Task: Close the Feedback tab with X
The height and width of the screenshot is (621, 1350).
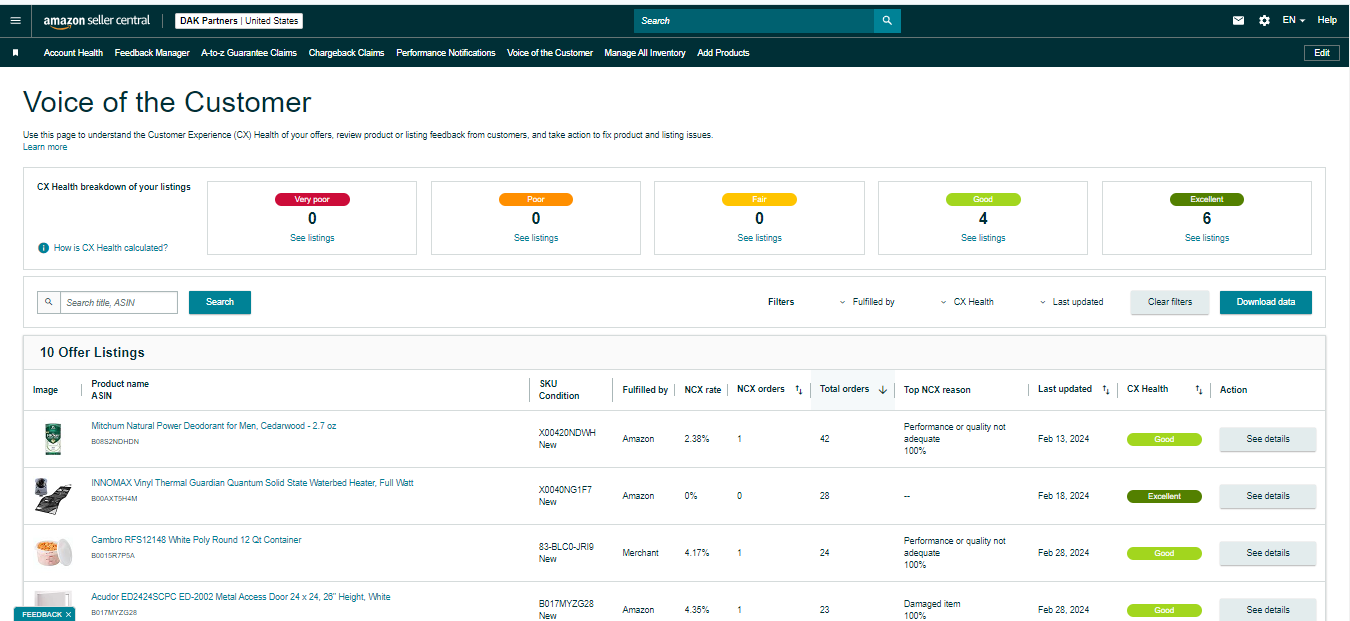Action: pos(68,614)
